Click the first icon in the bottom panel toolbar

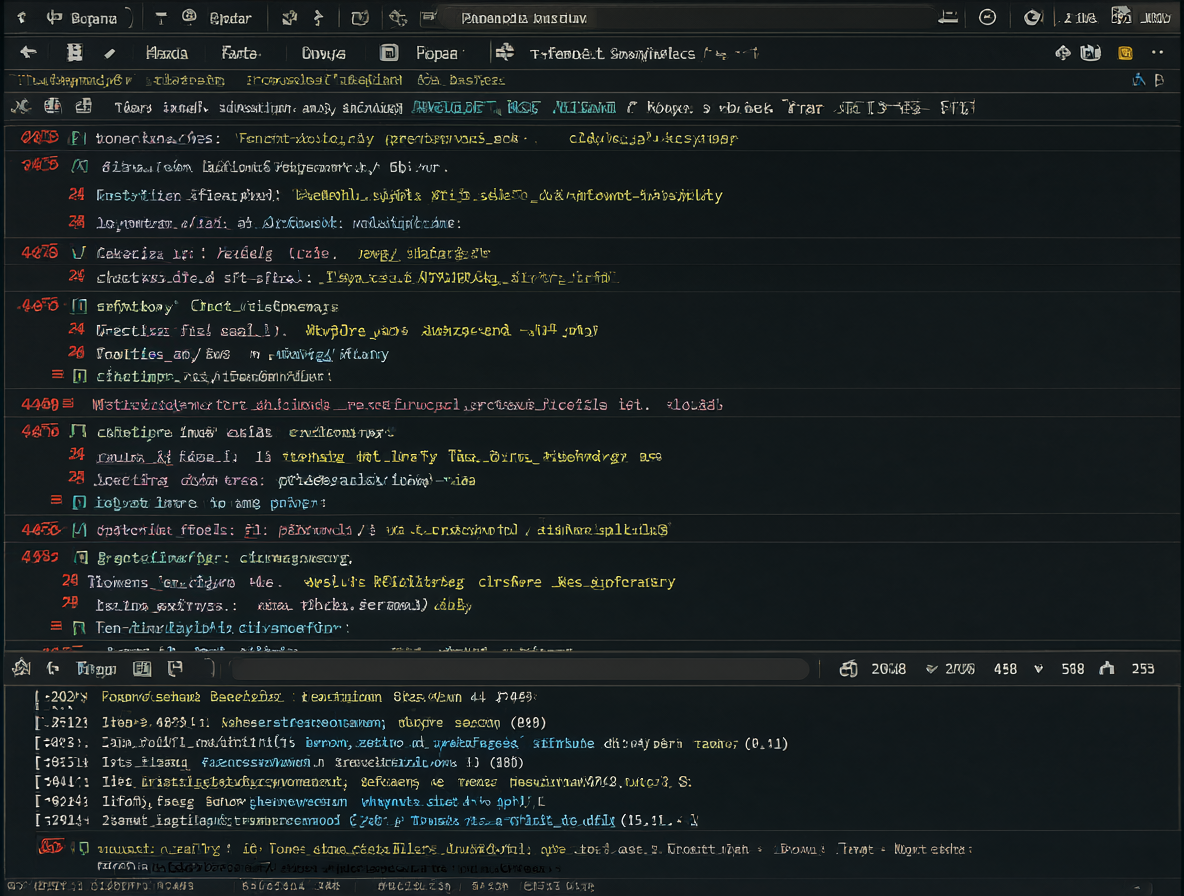pos(21,668)
